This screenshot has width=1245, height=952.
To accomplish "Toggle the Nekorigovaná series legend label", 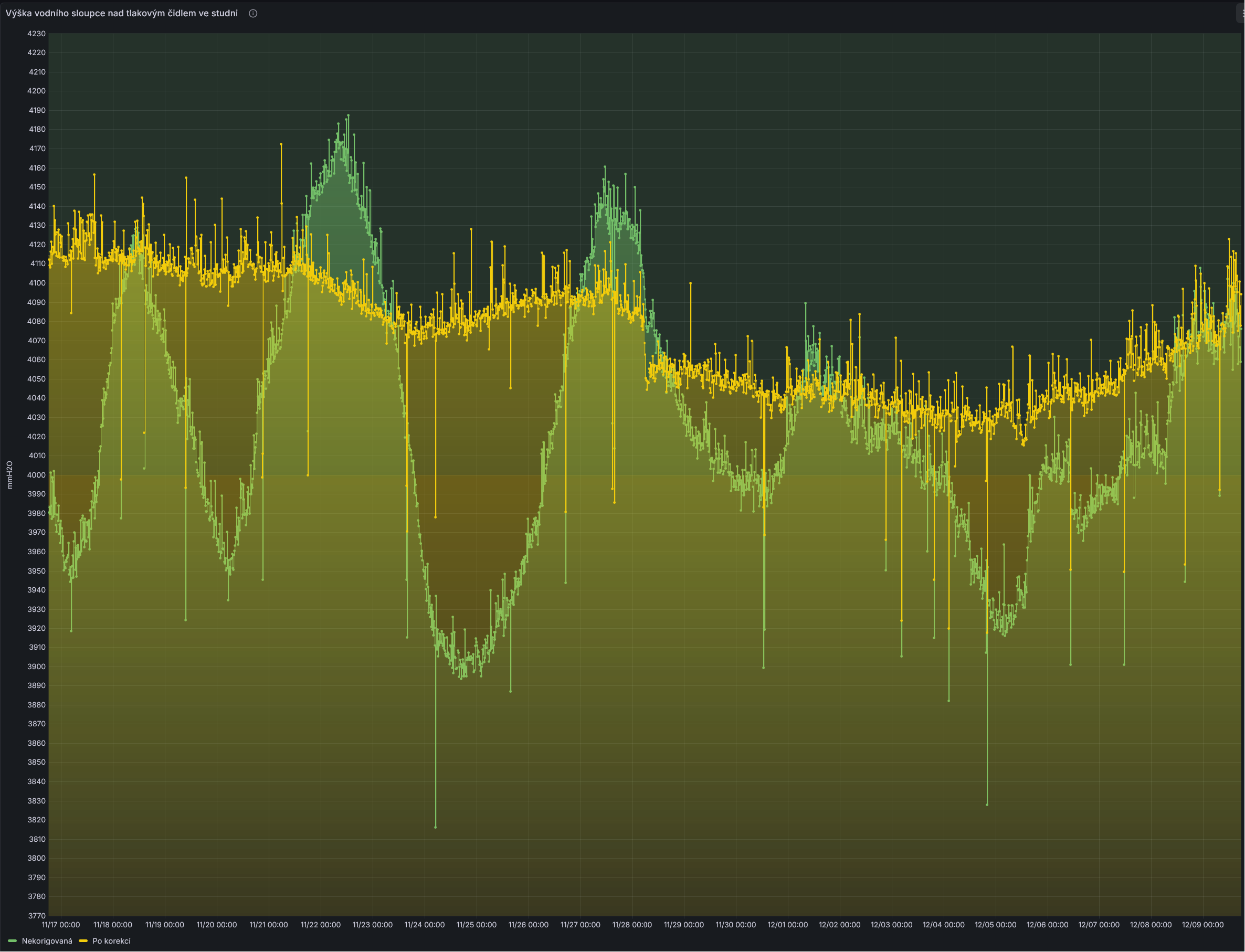I will 47,940.
